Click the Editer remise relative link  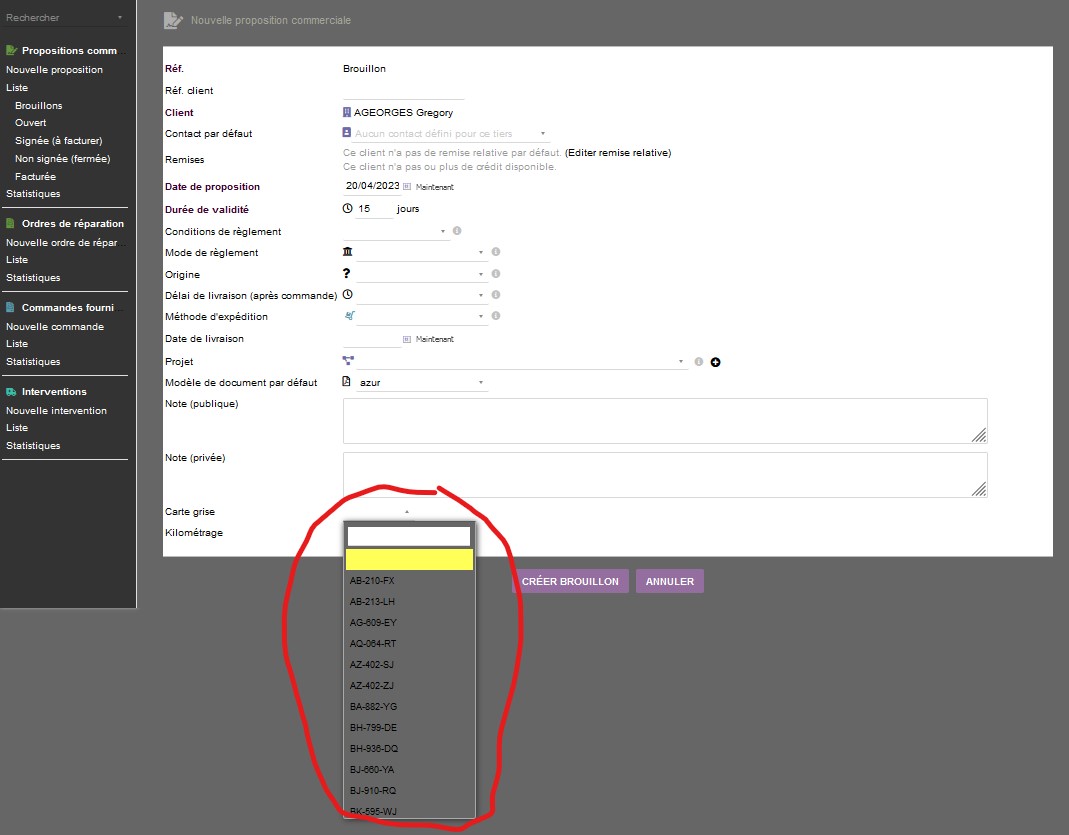(617, 153)
